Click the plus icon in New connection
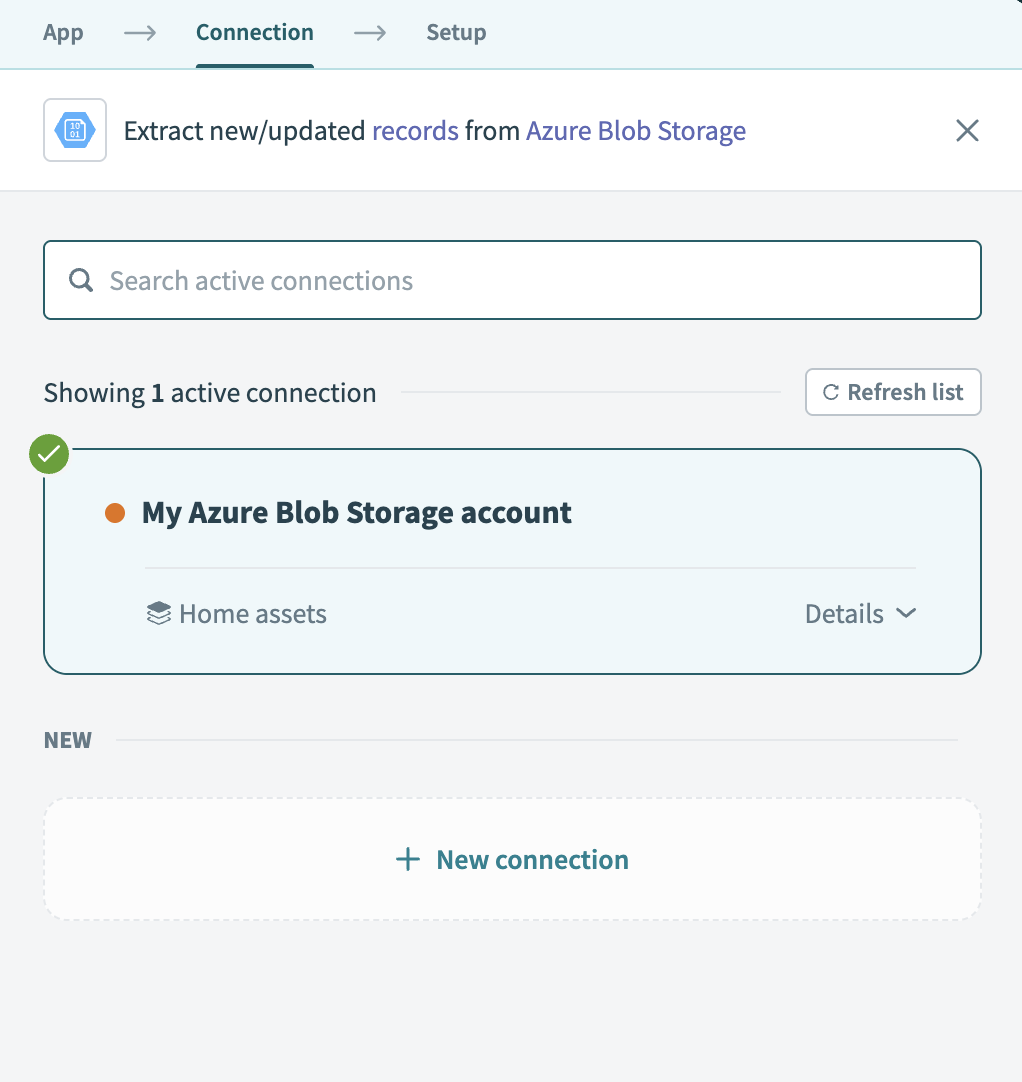 tap(408, 859)
